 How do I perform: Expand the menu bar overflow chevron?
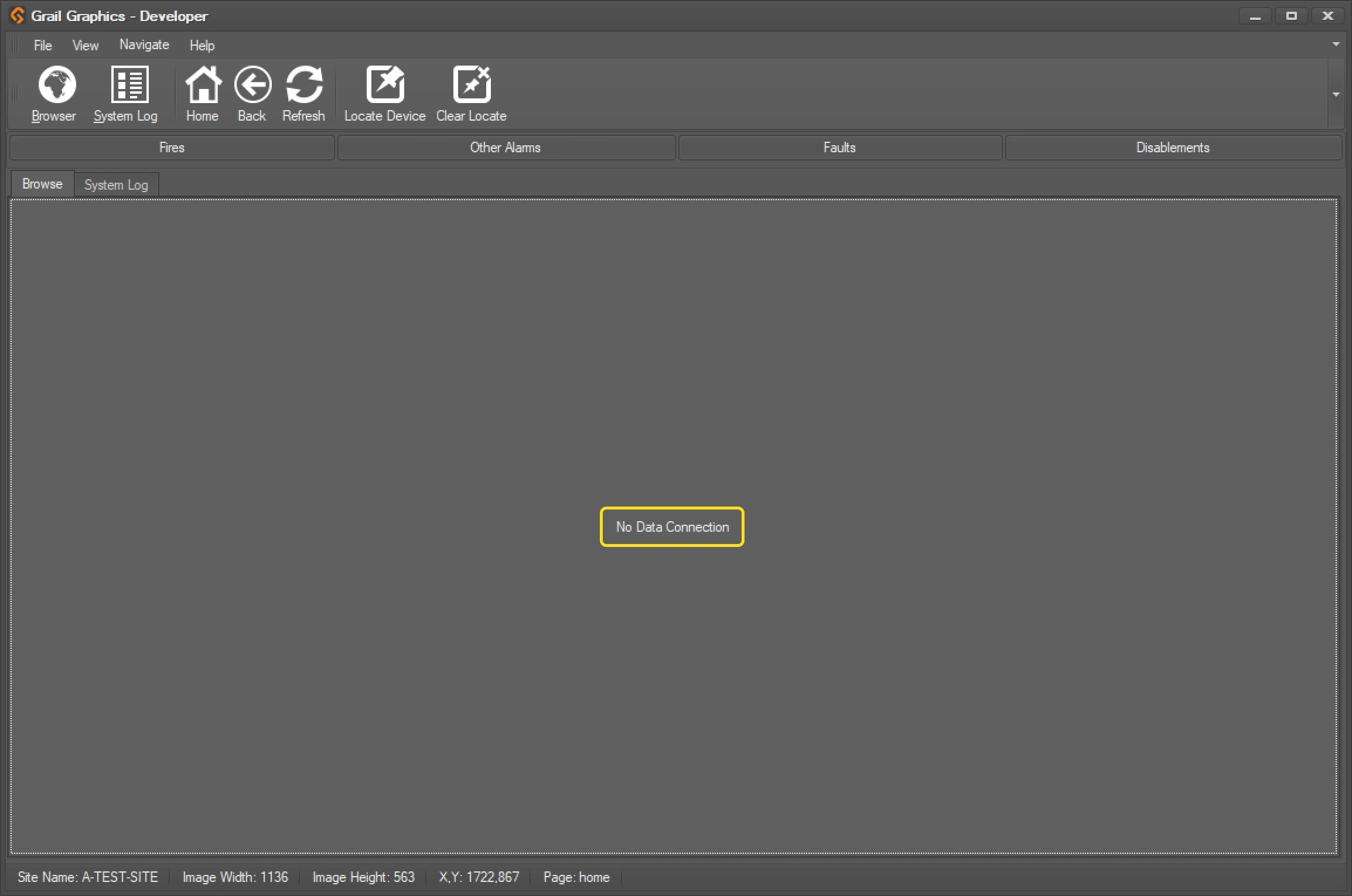click(1336, 44)
